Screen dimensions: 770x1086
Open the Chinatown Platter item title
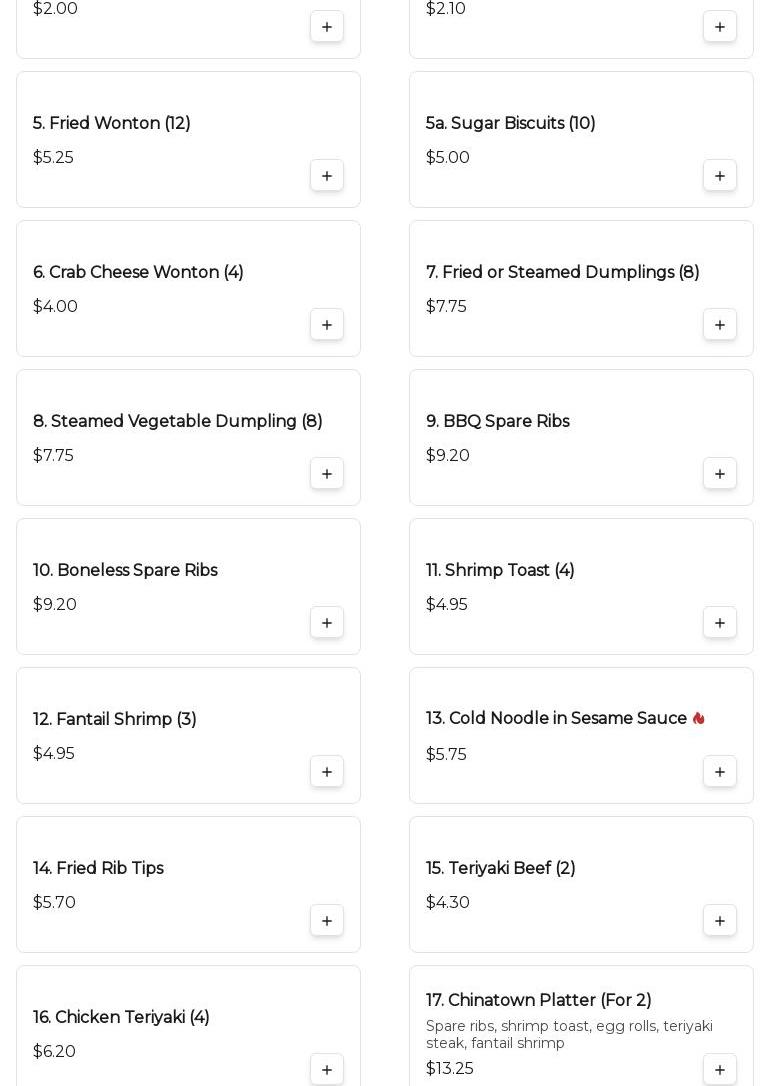pyautogui.click(x=538, y=1000)
